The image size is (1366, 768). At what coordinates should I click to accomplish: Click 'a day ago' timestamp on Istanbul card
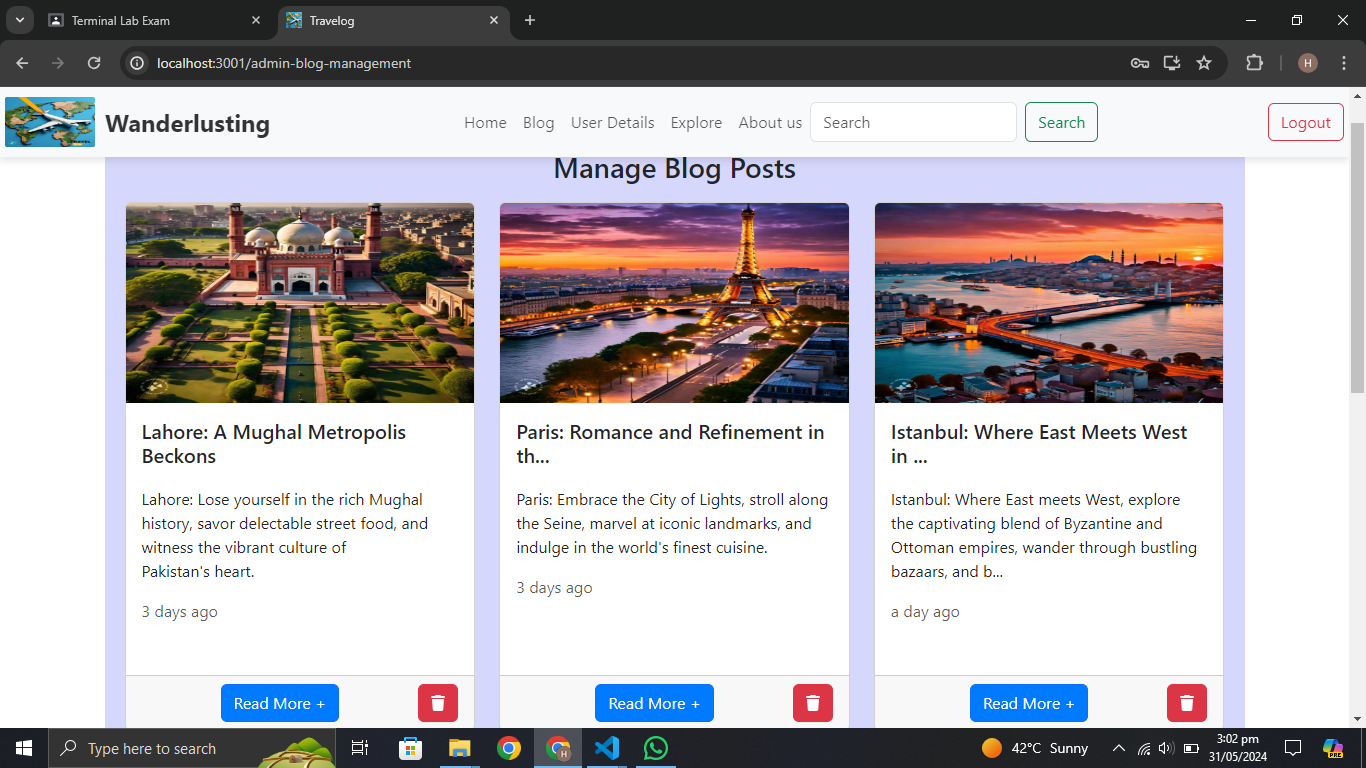pos(925,611)
